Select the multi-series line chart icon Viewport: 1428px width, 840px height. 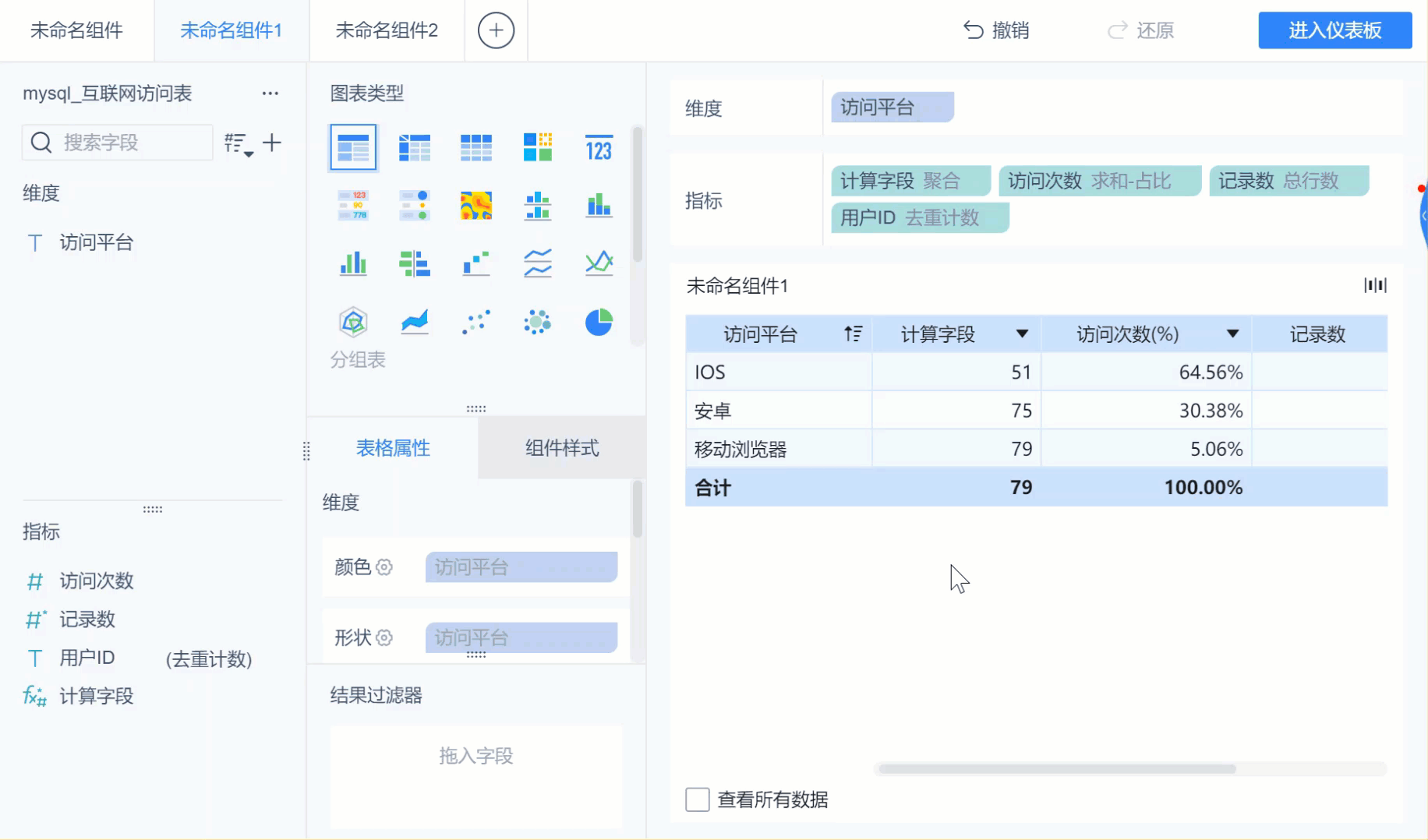pyautogui.click(x=599, y=263)
